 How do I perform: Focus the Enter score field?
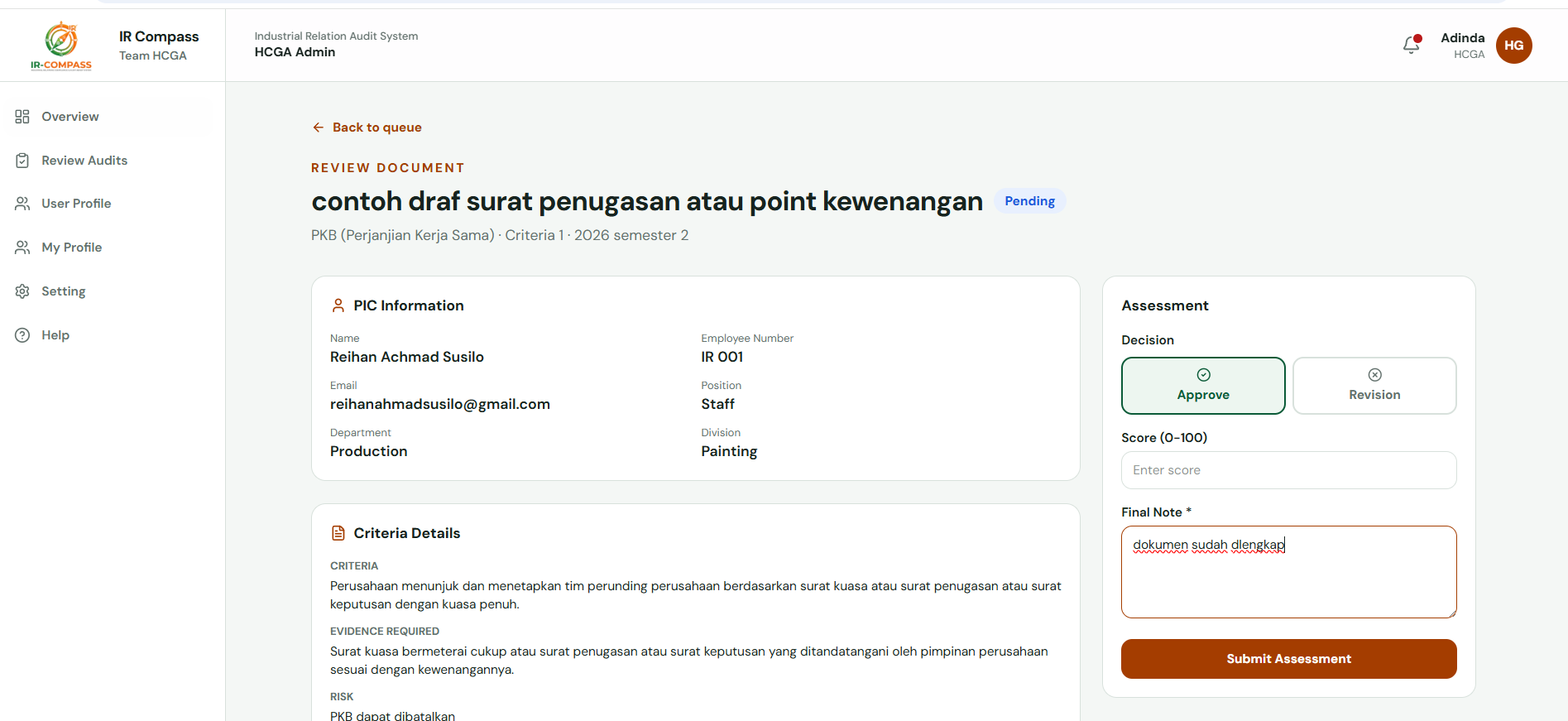[x=1288, y=470]
